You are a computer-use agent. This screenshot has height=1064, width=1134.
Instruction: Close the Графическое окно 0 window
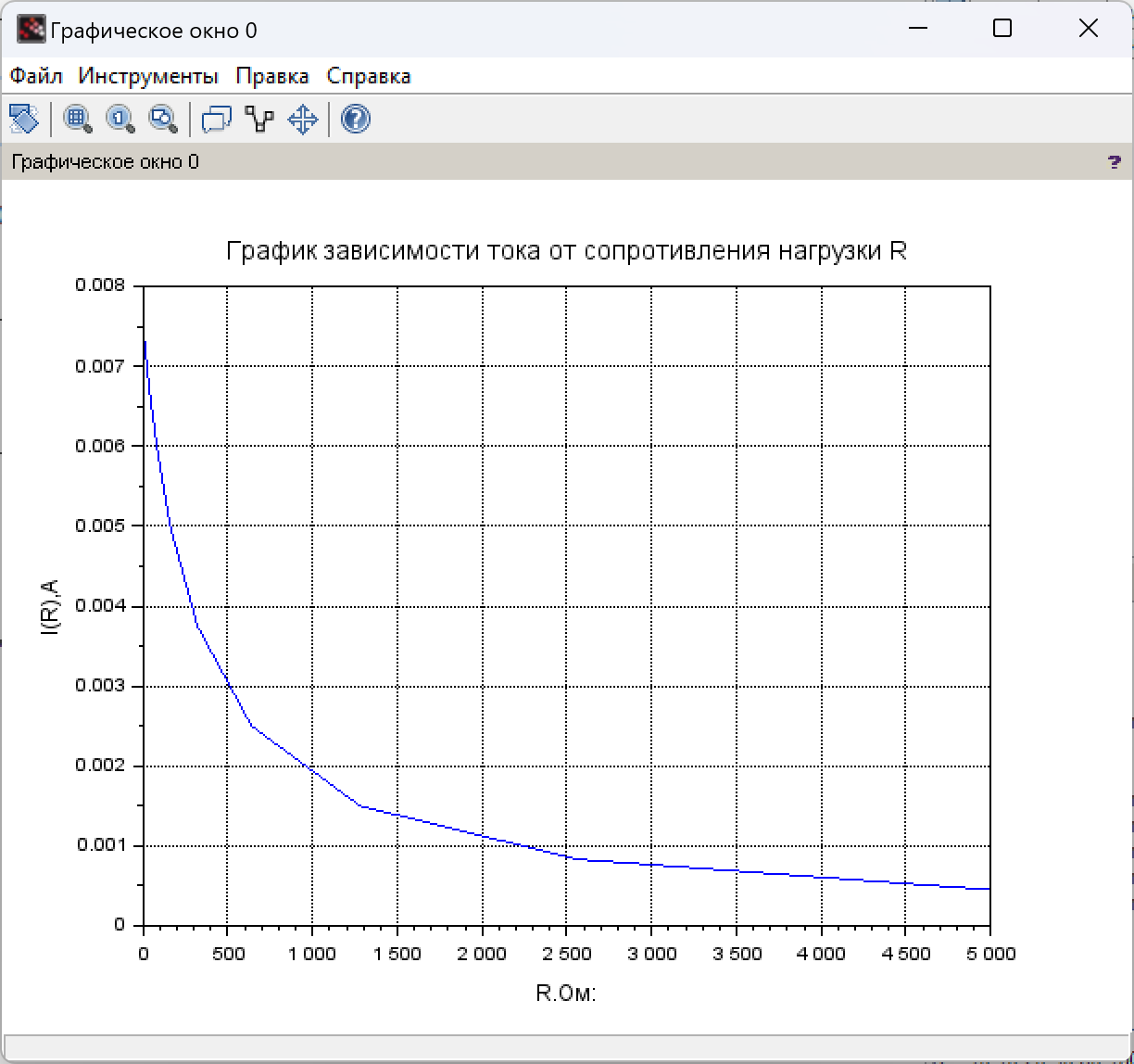click(1088, 29)
